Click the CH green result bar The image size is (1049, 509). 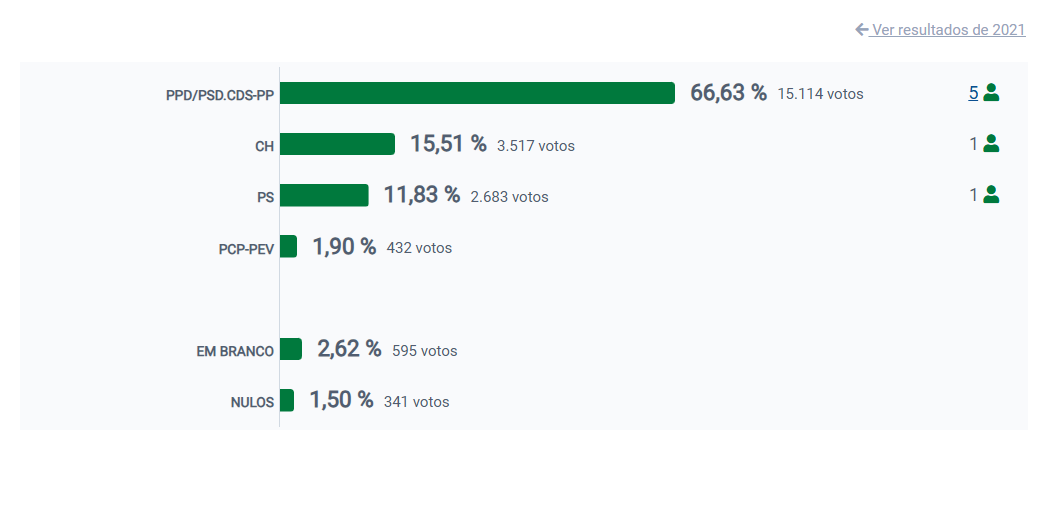[x=337, y=144]
